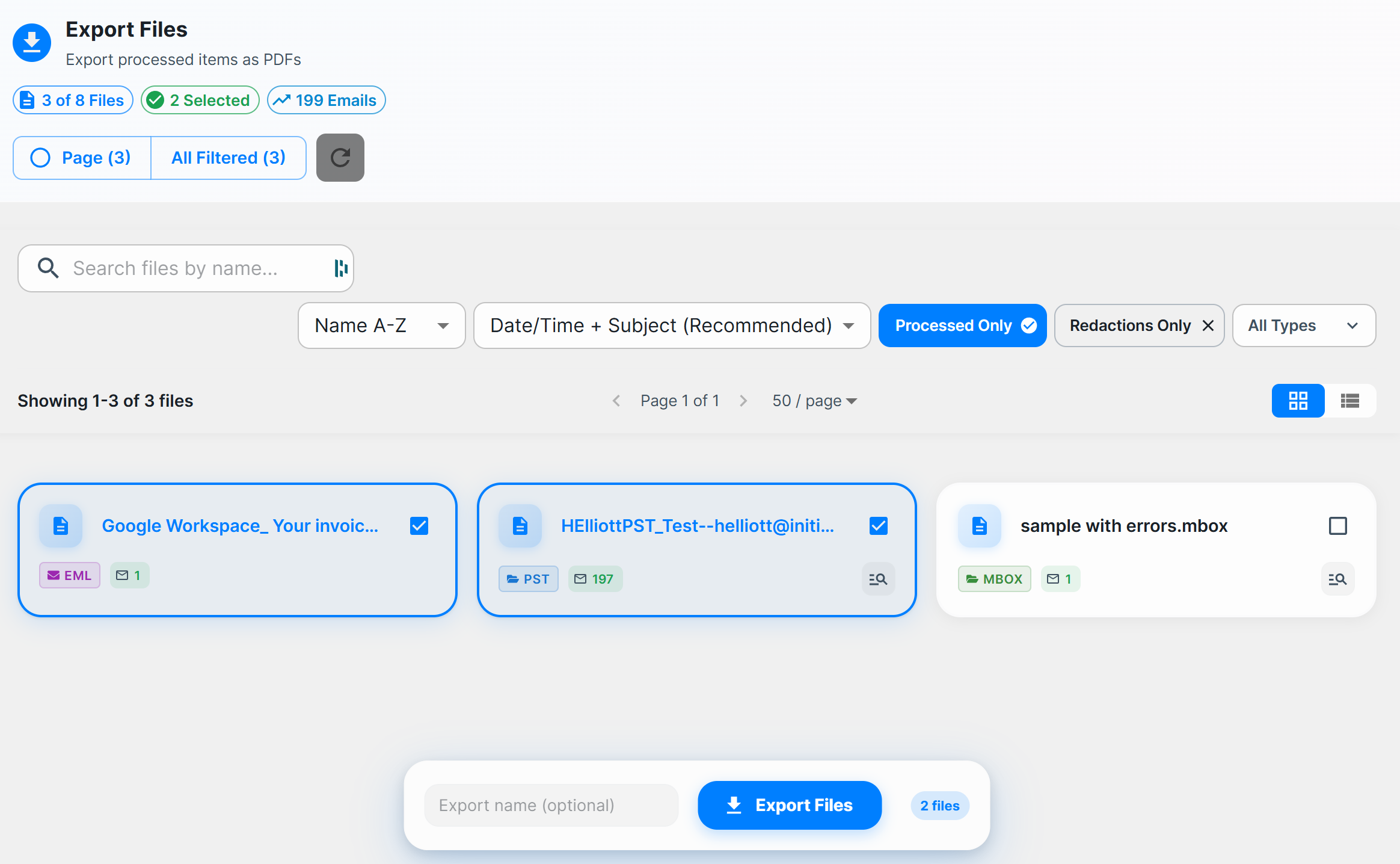Preview emails in sample with errors.mbox card

pos(1337,579)
